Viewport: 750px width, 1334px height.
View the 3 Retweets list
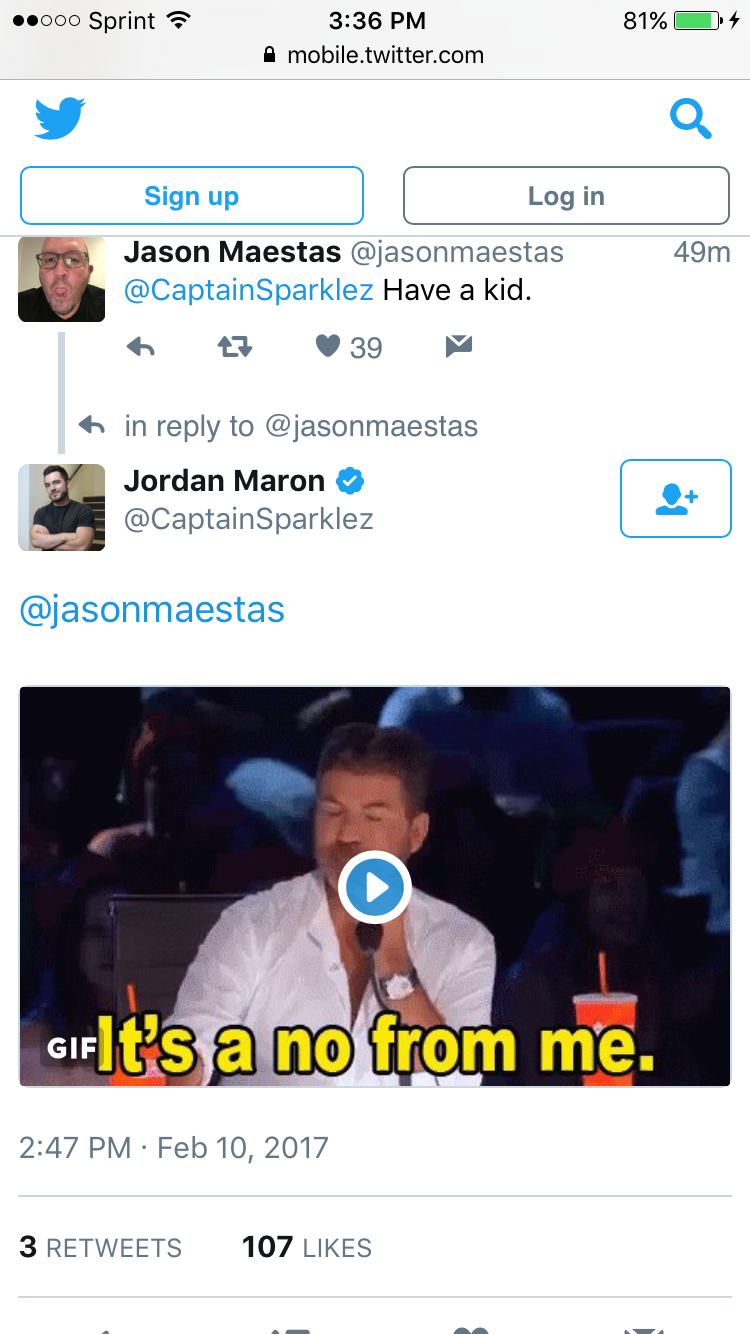point(101,1247)
